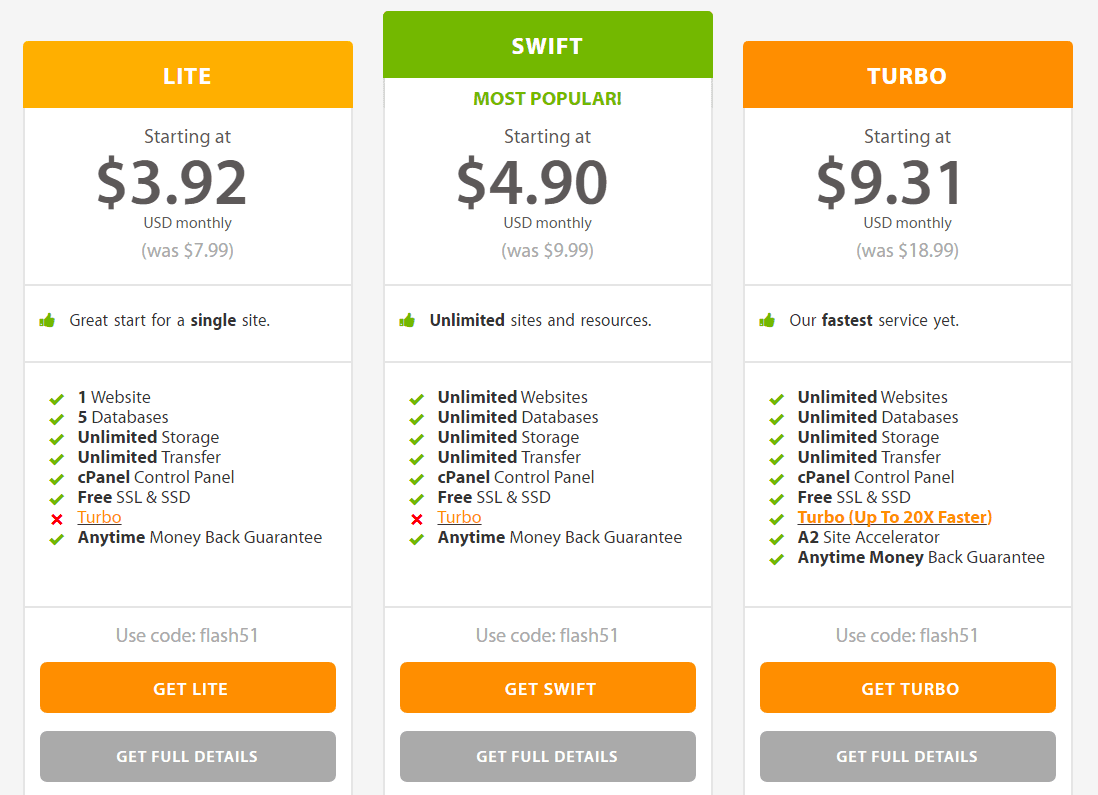Click the GET TURBO button
Viewport: 1098px width, 795px height.
tap(908, 688)
